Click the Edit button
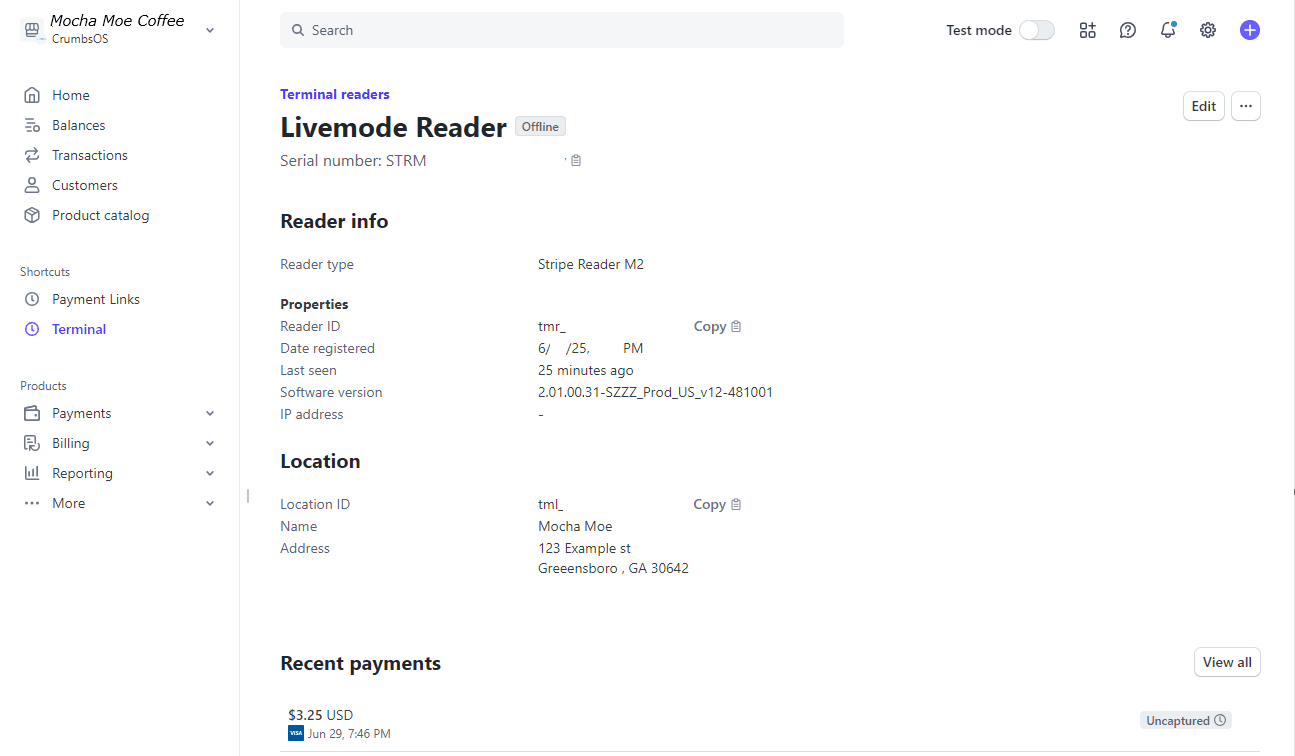Image resolution: width=1295 pixels, height=756 pixels. pos(1203,106)
